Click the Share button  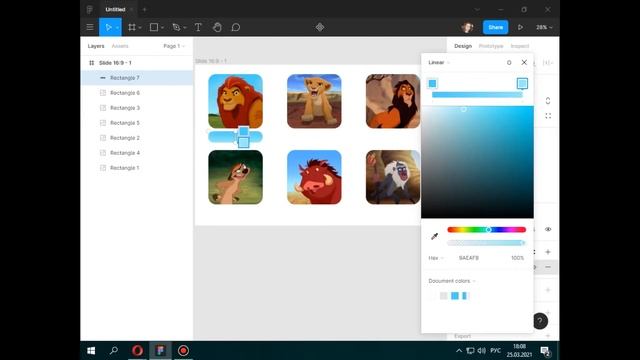[496, 27]
